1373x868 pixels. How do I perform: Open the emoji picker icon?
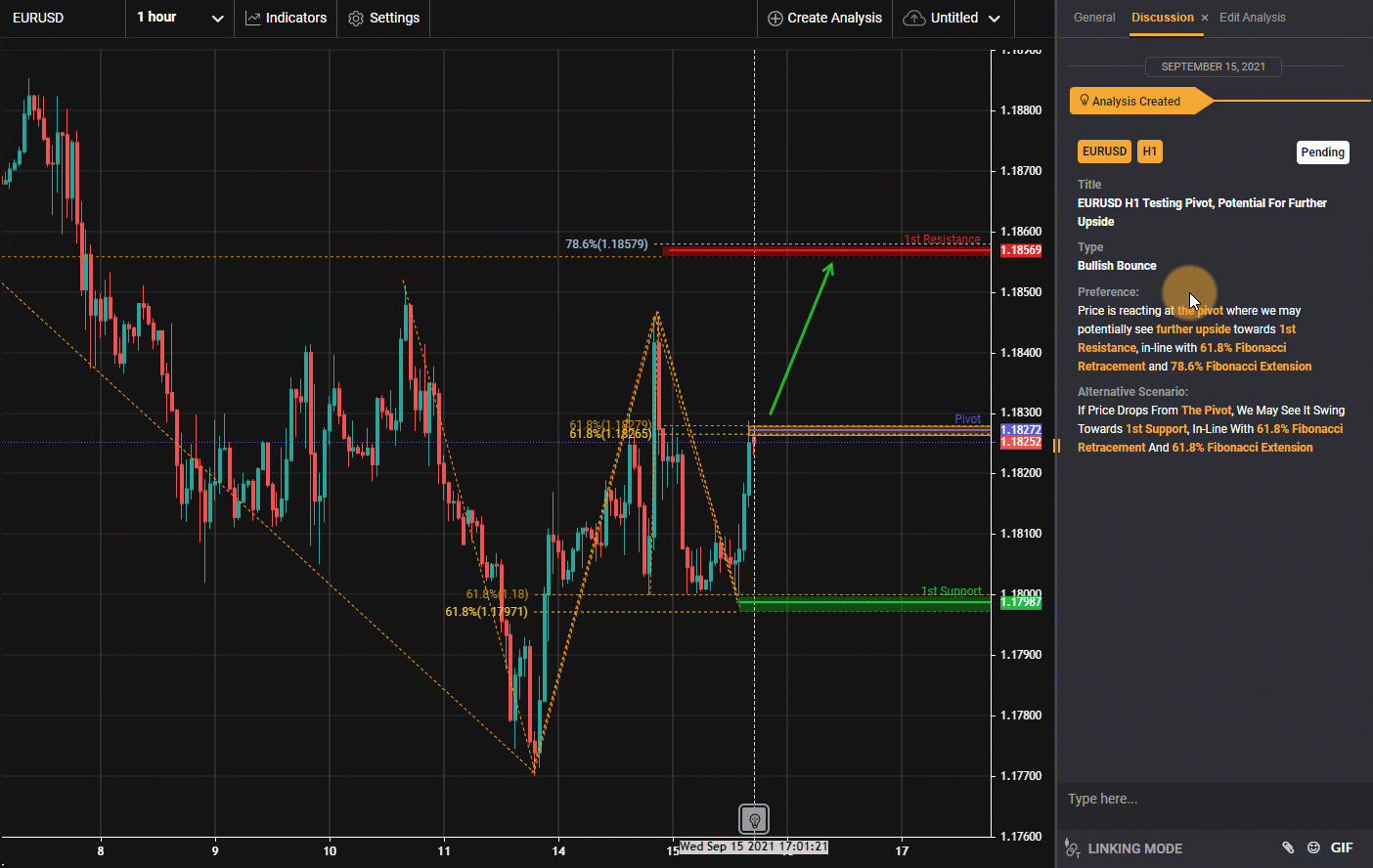click(1313, 847)
